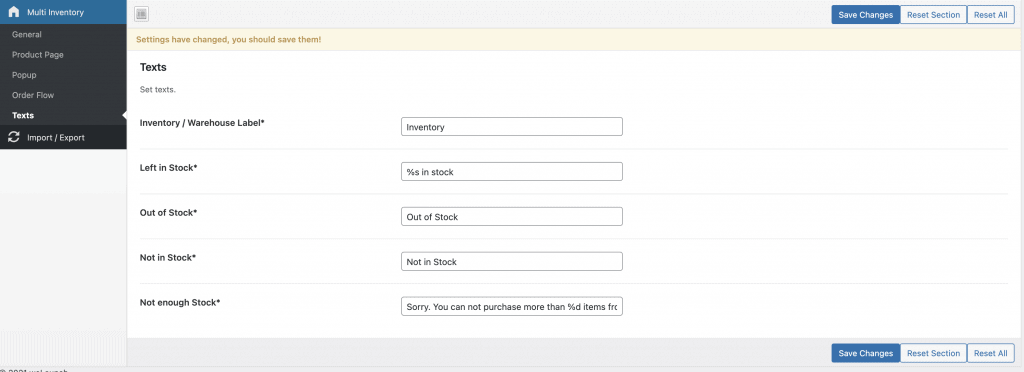Edit the Out of Stock text field
This screenshot has height=372, width=1024.
pyautogui.click(x=511, y=217)
